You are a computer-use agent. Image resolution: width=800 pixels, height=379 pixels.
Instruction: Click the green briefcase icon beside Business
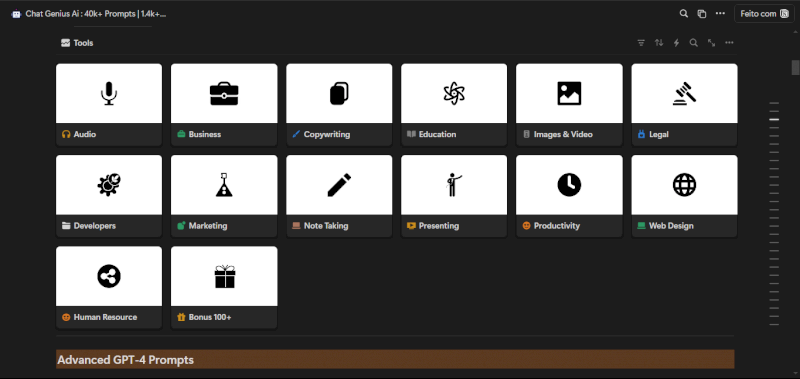181,135
